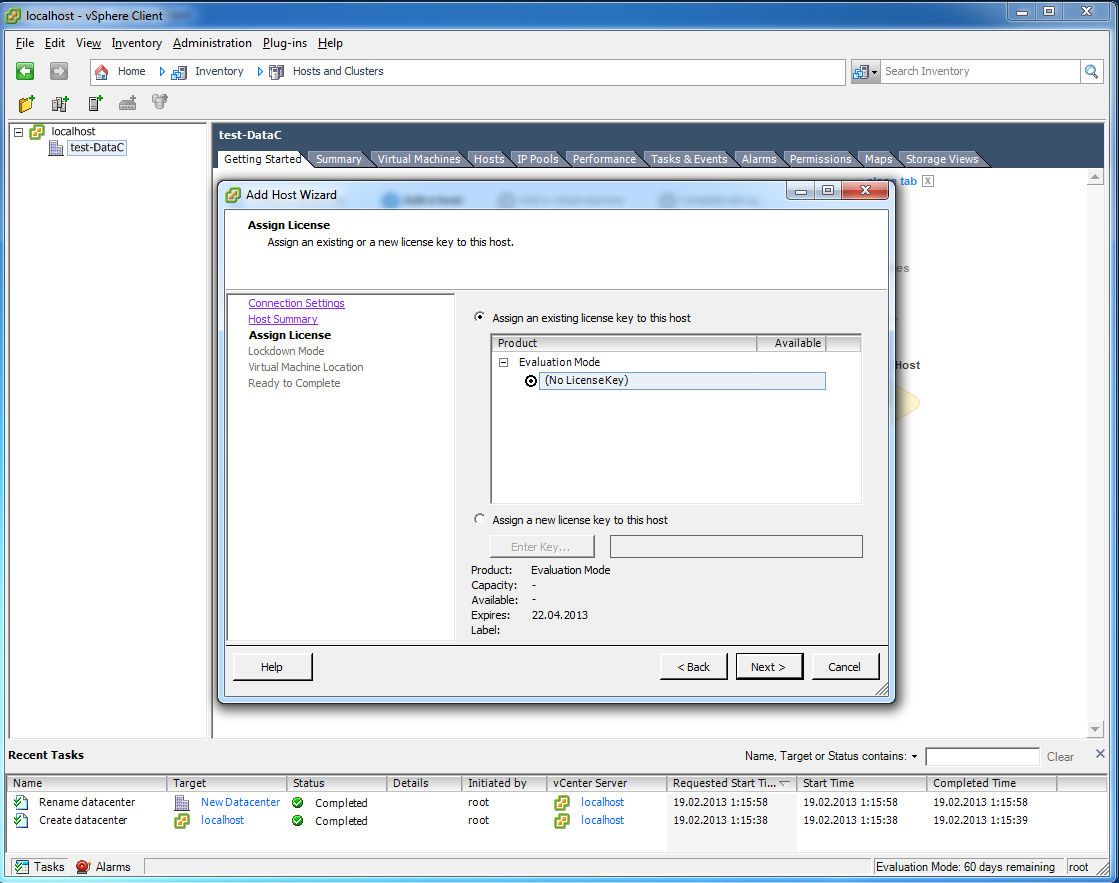Viewport: 1119px width, 883px height.
Task: Open the File menu
Action: [25, 43]
